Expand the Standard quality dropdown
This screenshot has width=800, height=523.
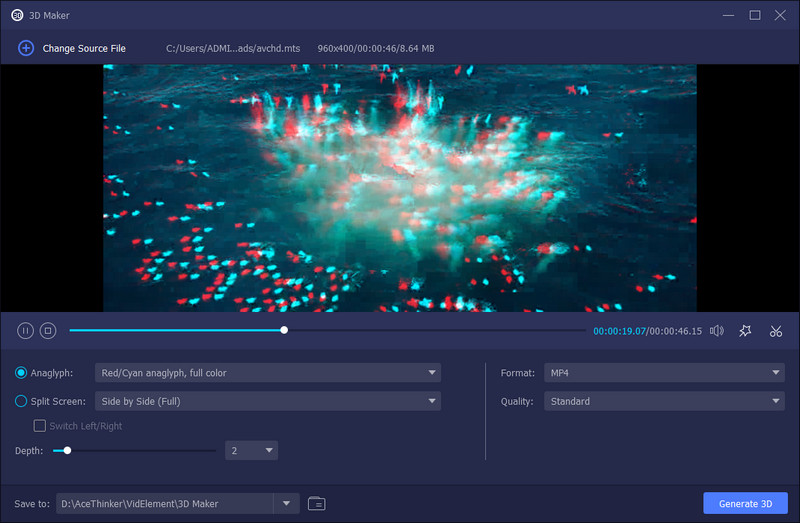click(663, 401)
